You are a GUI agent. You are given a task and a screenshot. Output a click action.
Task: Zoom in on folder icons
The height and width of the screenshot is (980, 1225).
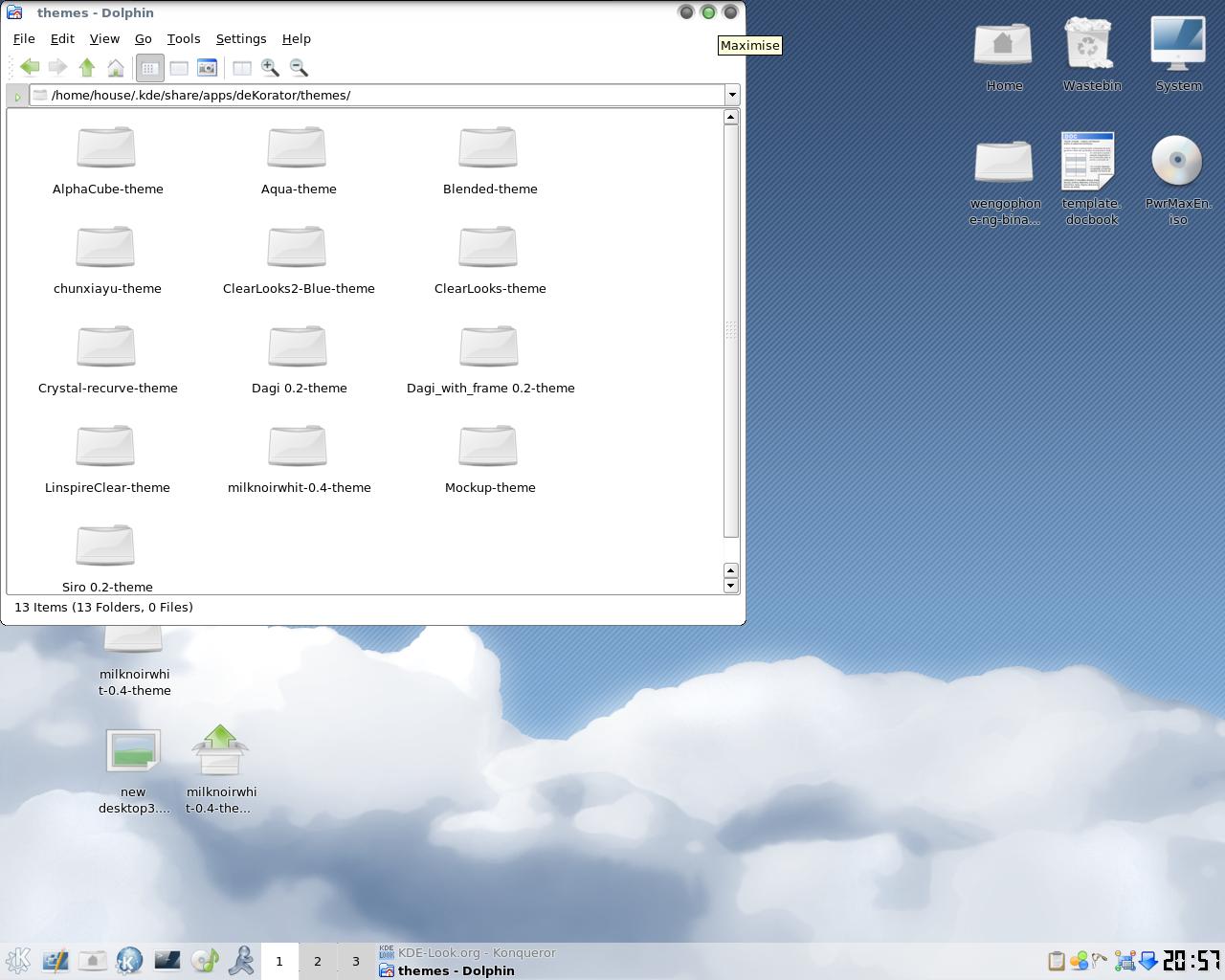click(270, 67)
